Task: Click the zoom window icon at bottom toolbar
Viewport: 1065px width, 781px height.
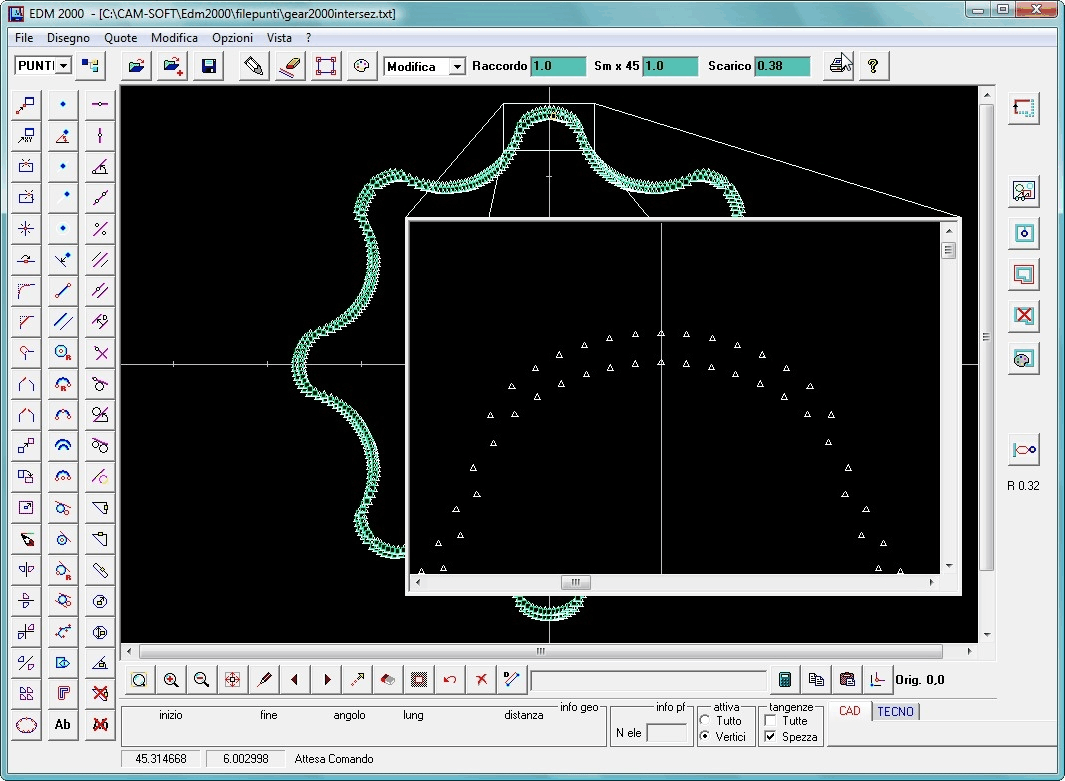Action: (139, 679)
